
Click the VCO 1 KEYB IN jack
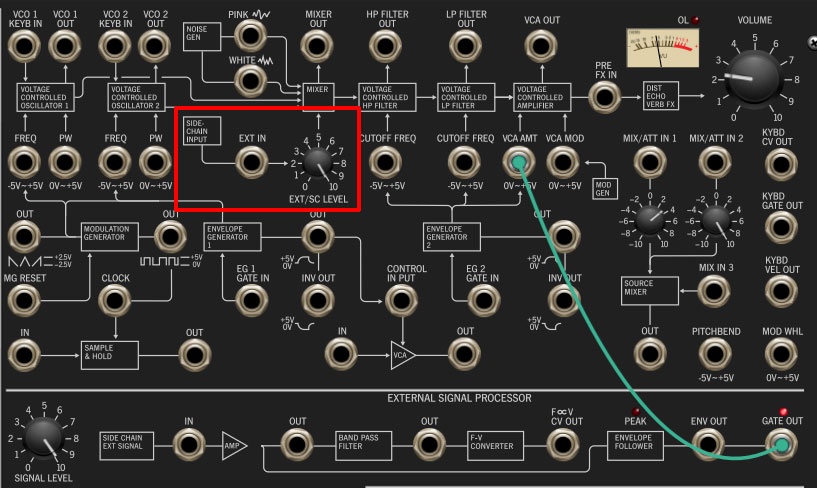24,46
